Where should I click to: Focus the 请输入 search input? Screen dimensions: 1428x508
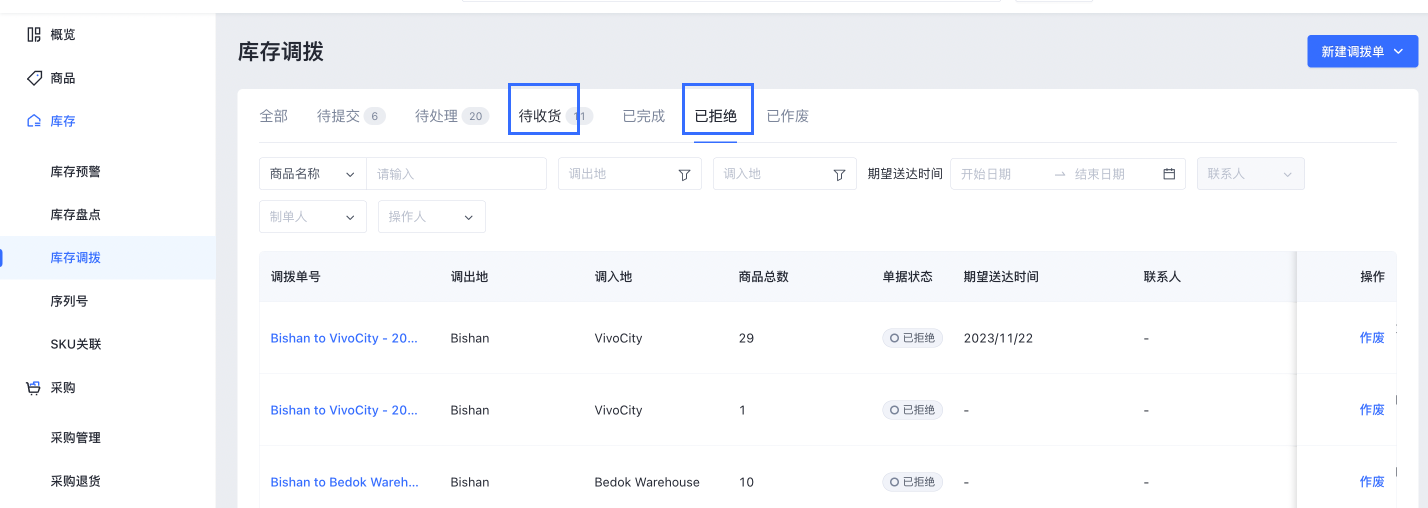pos(456,174)
